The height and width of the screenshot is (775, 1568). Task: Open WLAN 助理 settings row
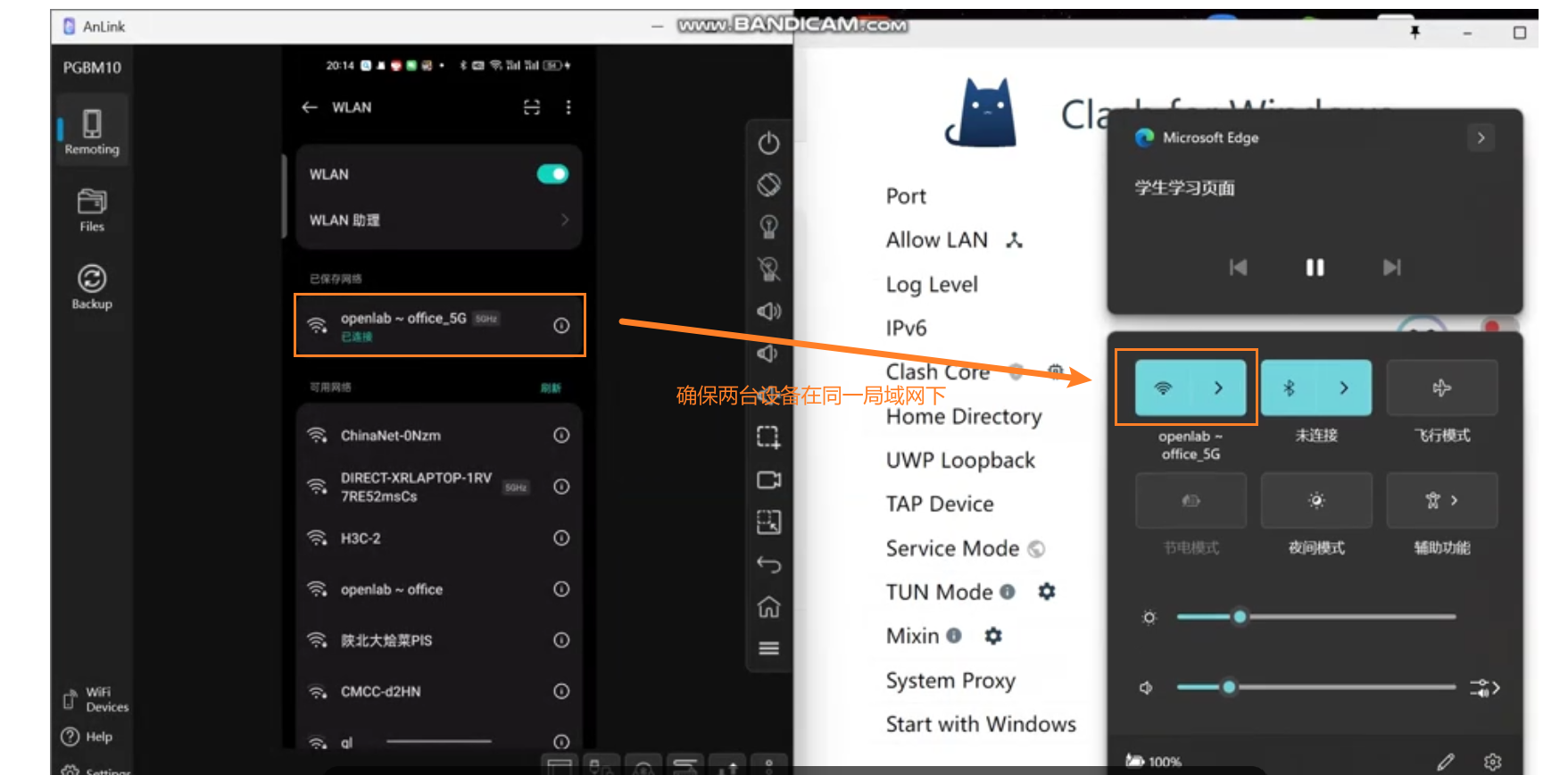click(439, 220)
